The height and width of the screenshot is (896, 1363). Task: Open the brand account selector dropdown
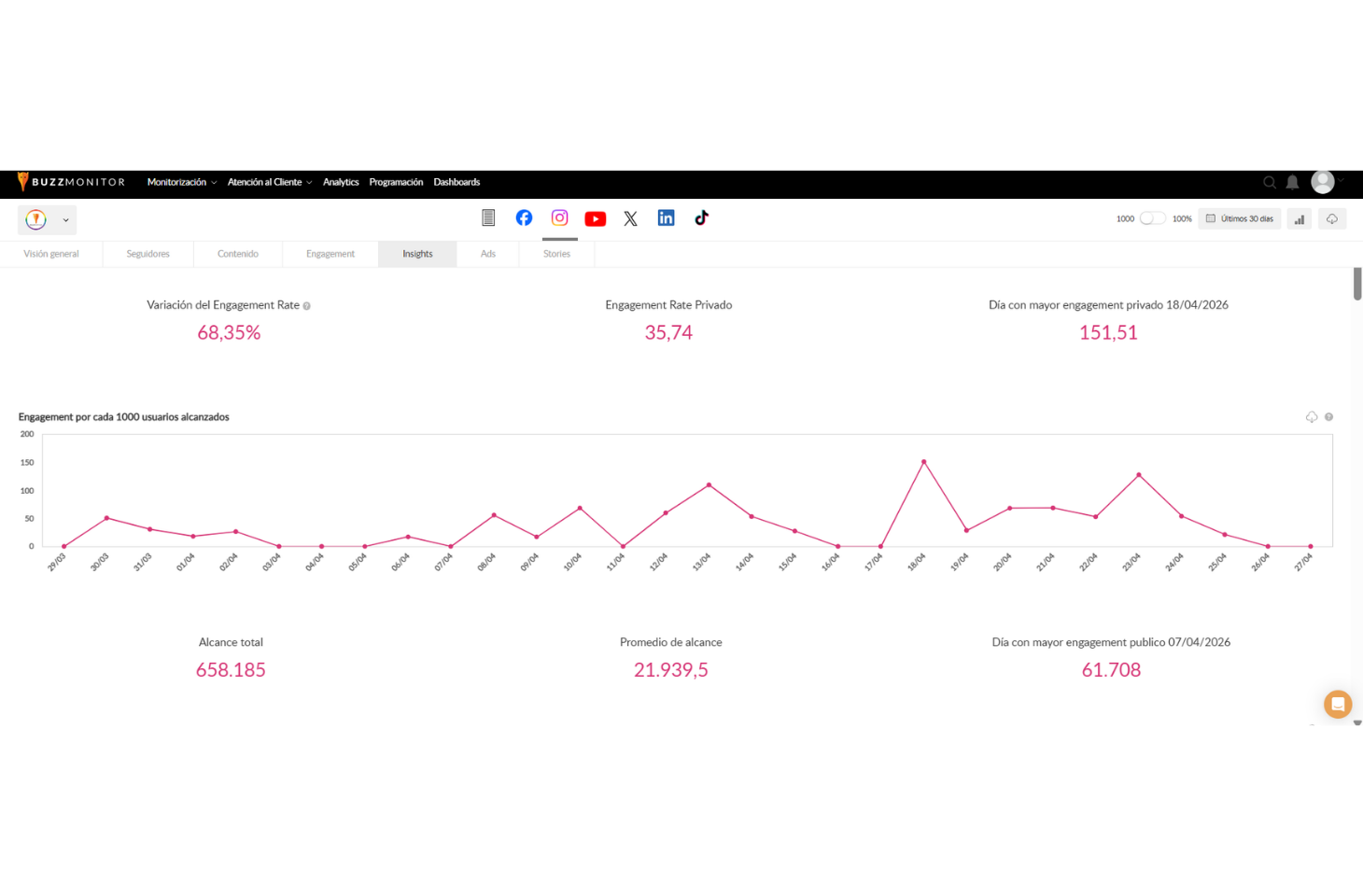48,219
